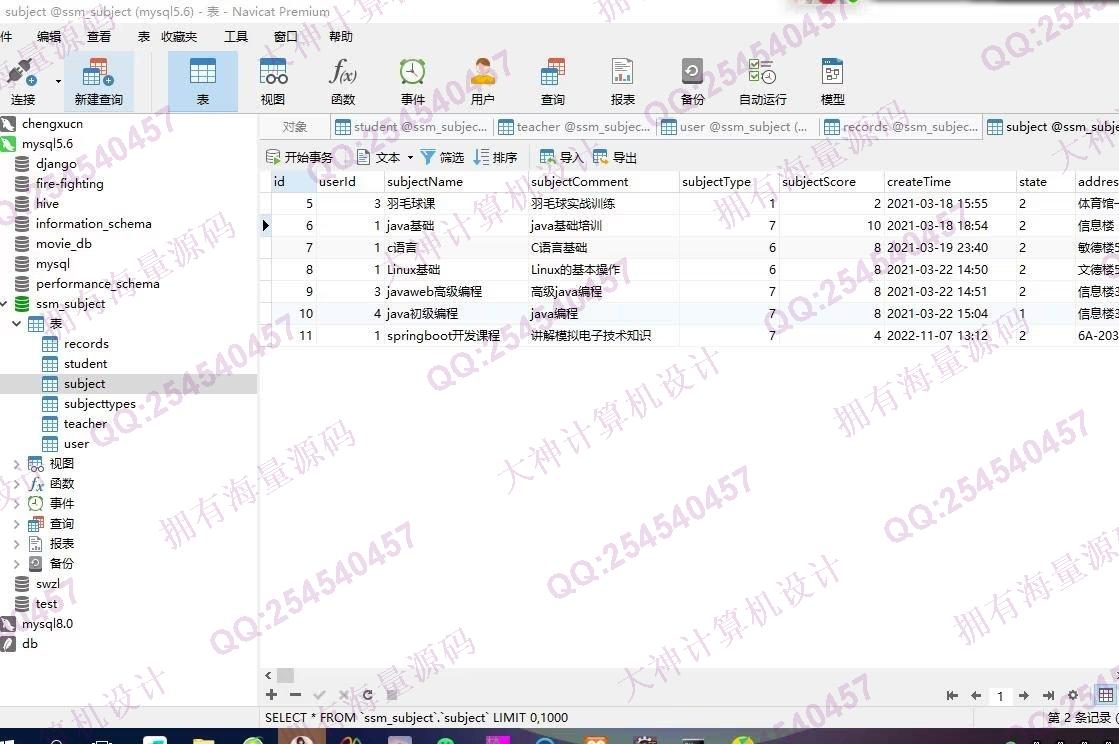This screenshot has width=1119, height=744.
Task: Click the 排序 sort tool
Action: tap(495, 157)
